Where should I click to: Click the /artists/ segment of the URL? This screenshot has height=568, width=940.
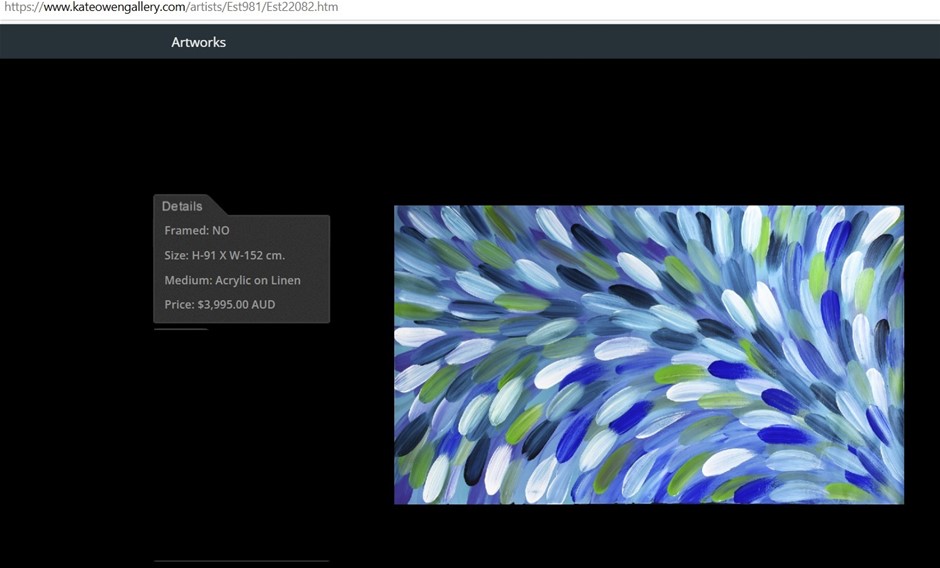206,7
